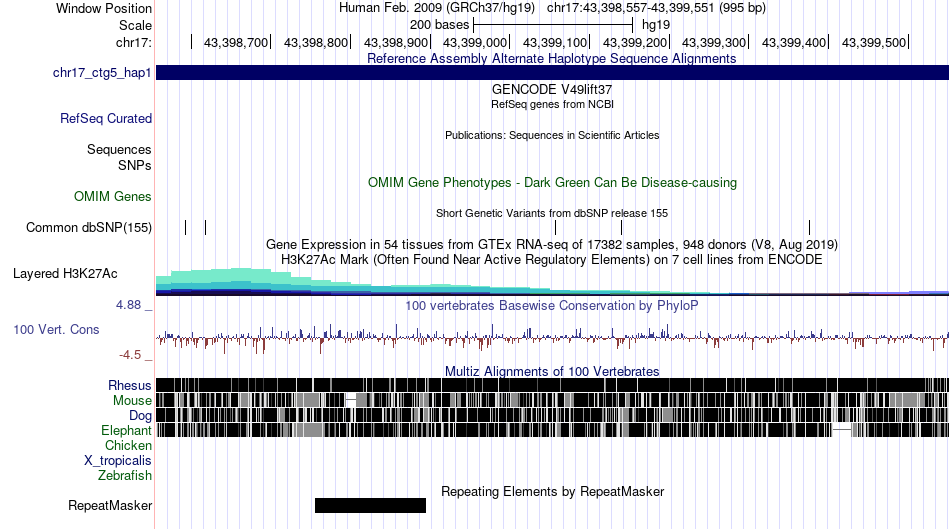Click Short Genetic Variants from dbSNP title

tap(552, 213)
